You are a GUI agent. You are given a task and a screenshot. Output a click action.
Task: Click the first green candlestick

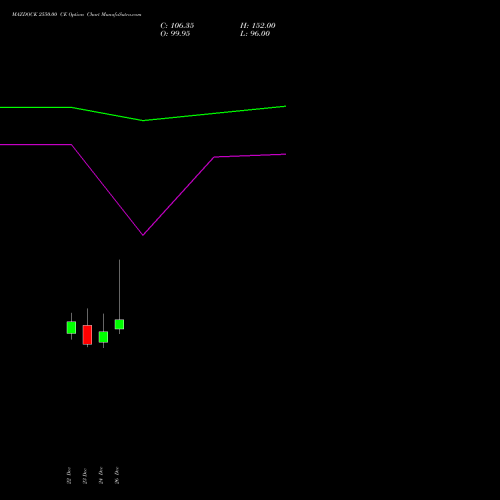coord(71,327)
